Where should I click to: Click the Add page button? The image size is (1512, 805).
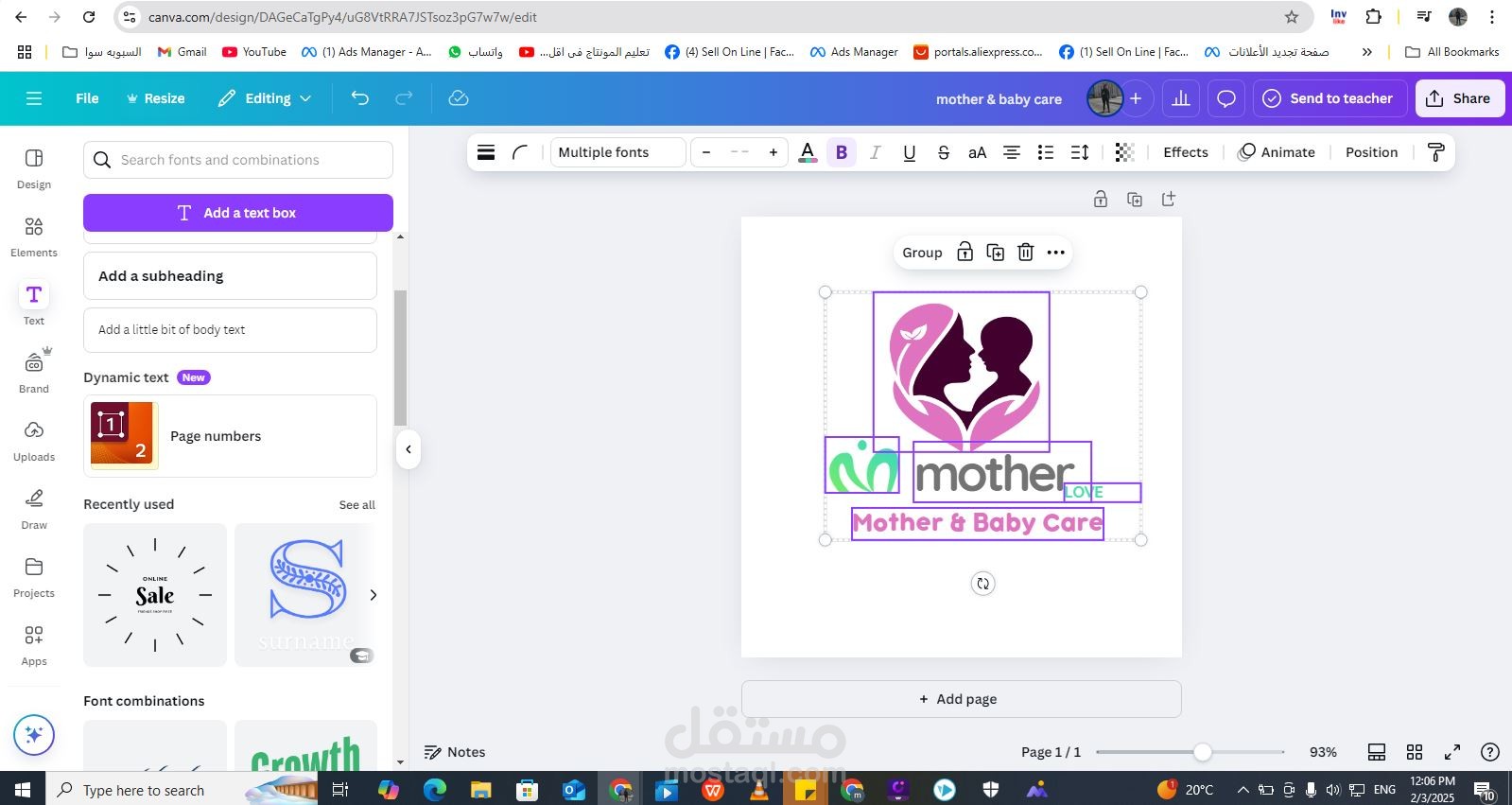coord(961,699)
